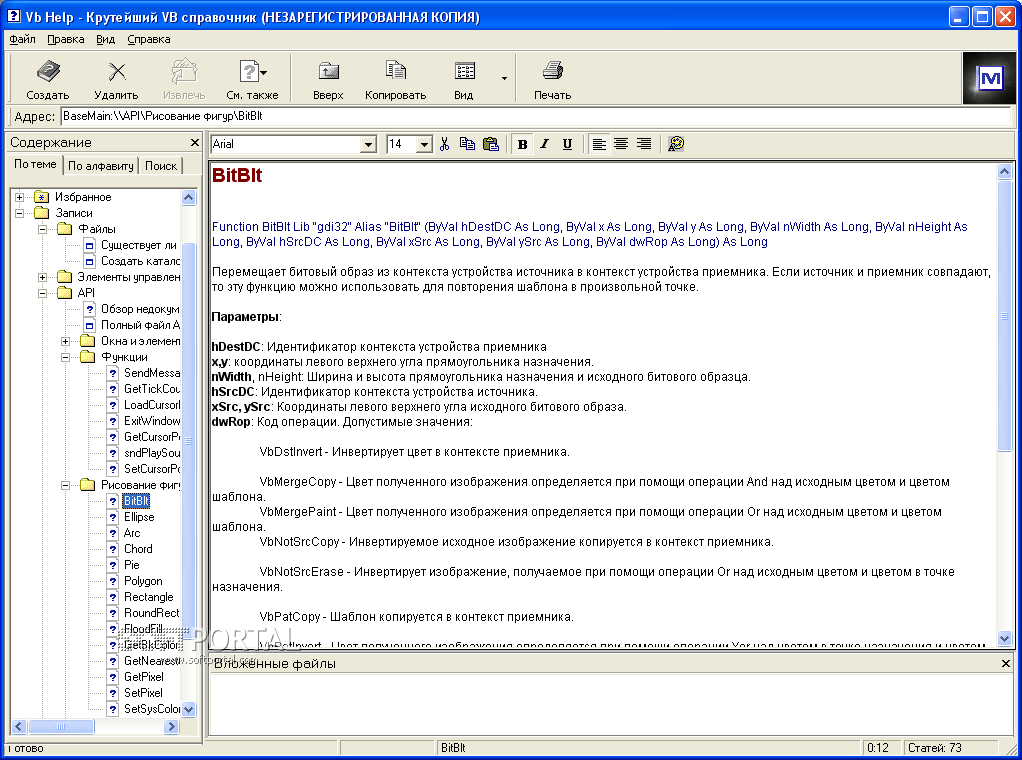The height and width of the screenshot is (760, 1022).
Task: Toggle italic formatting
Action: coord(545,144)
